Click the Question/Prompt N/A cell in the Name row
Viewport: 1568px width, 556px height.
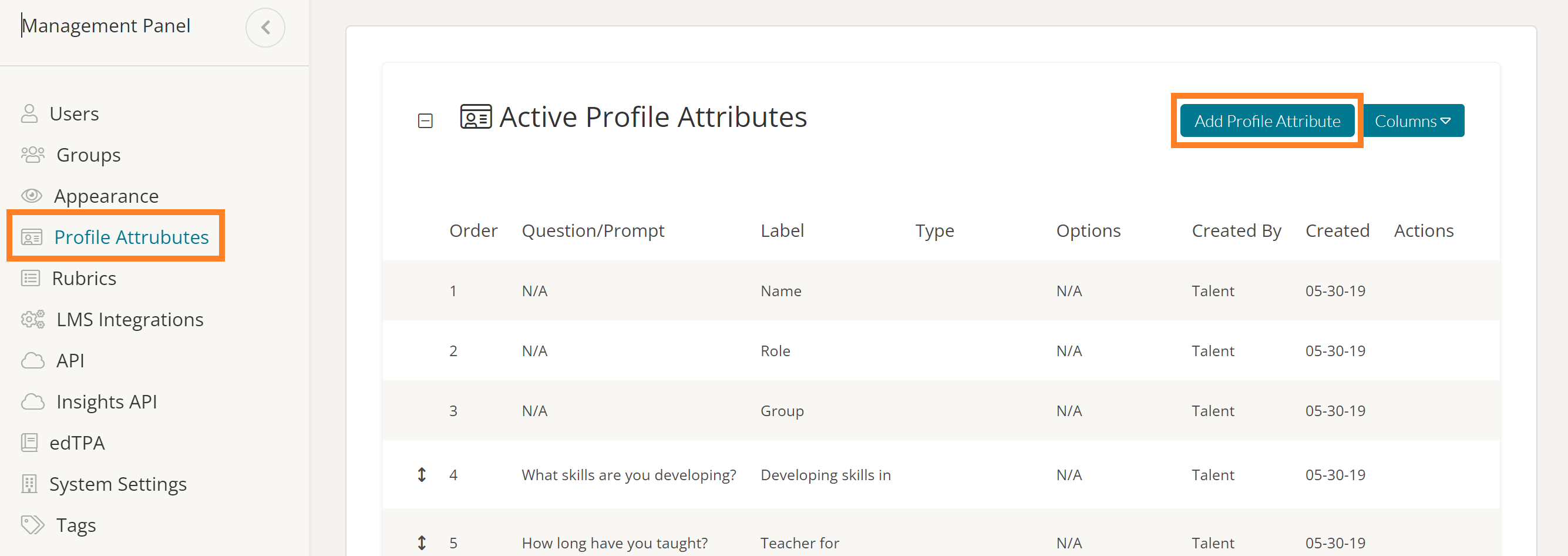534,291
